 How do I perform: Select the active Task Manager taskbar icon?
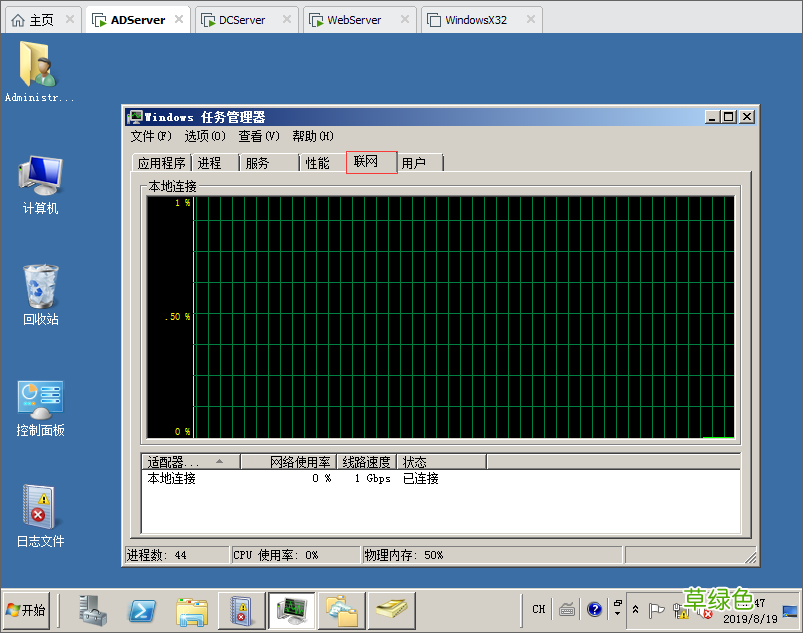coord(291,611)
